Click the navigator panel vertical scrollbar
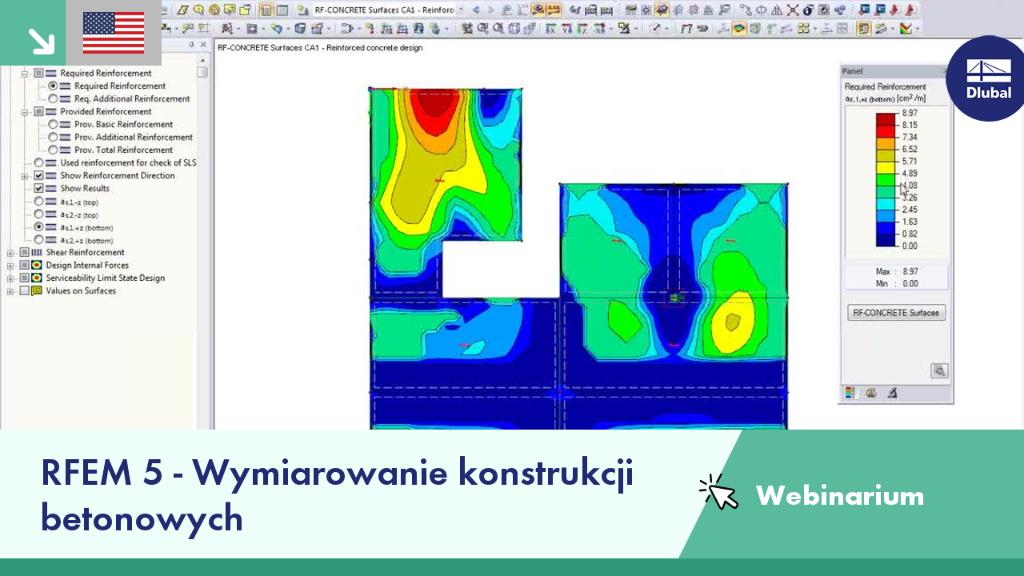Screen dimensions: 1024x576 (x=203, y=242)
